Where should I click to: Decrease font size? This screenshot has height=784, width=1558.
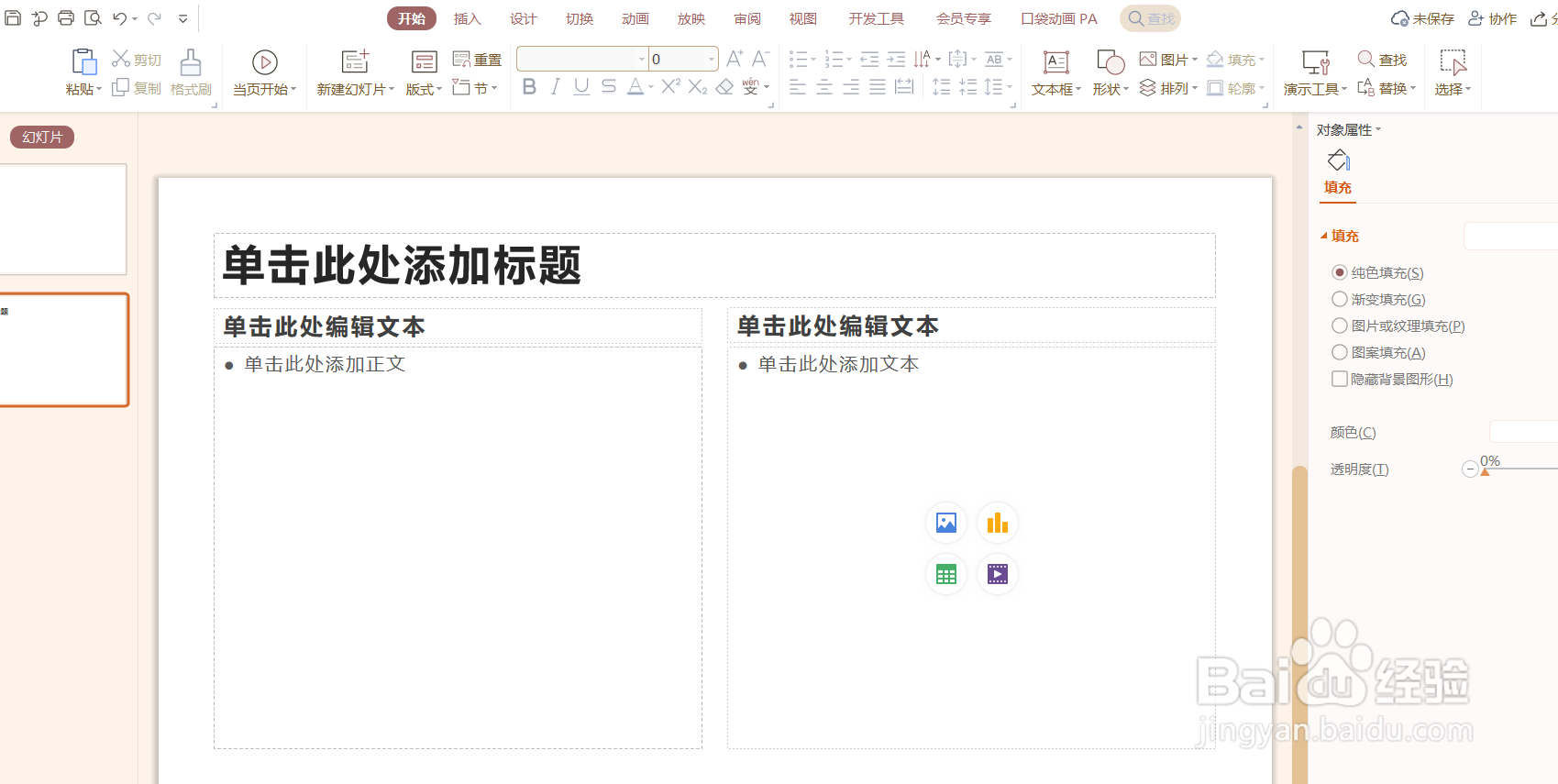760,59
